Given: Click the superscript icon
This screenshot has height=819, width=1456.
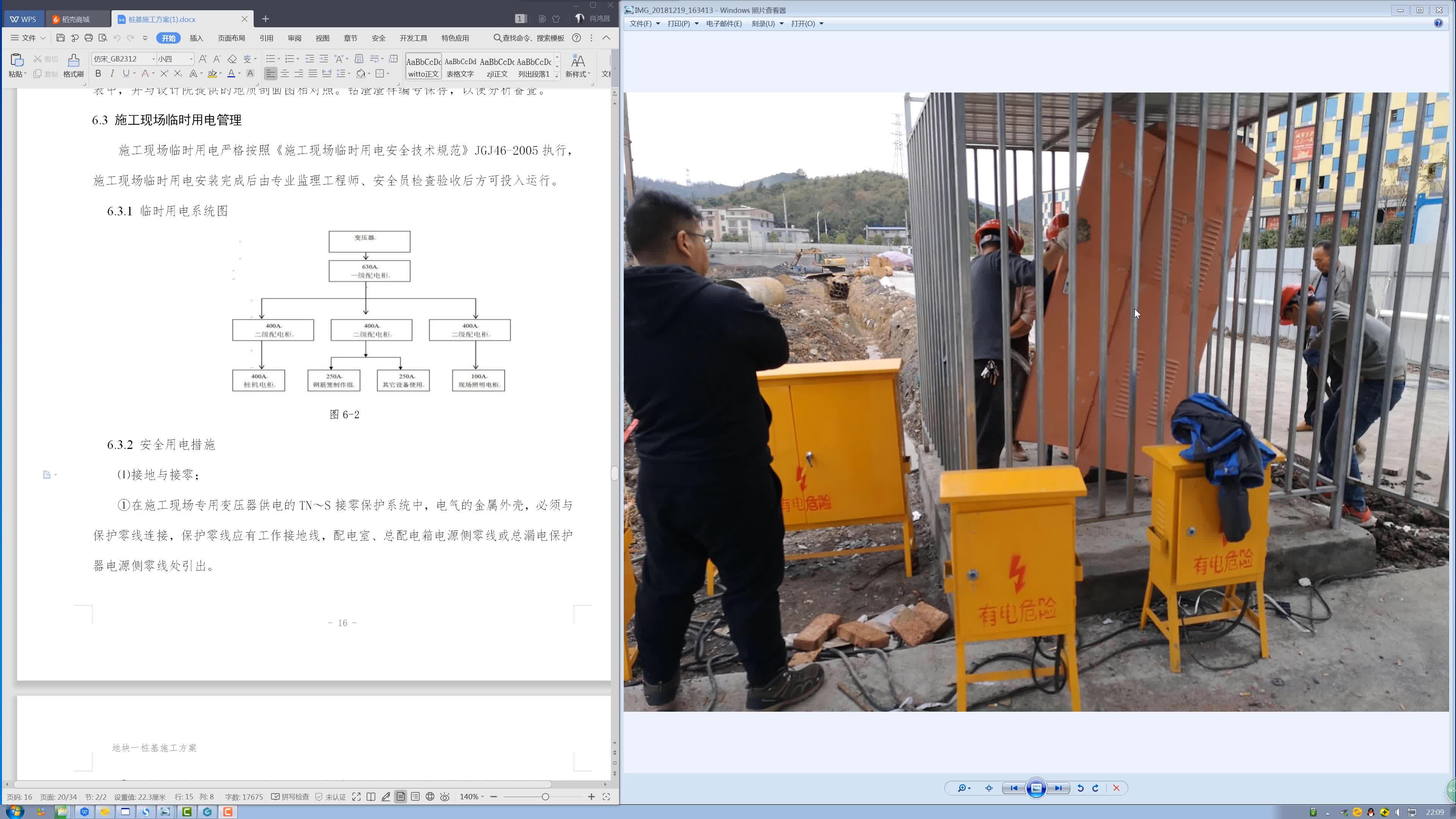Looking at the screenshot, I should point(164,74).
